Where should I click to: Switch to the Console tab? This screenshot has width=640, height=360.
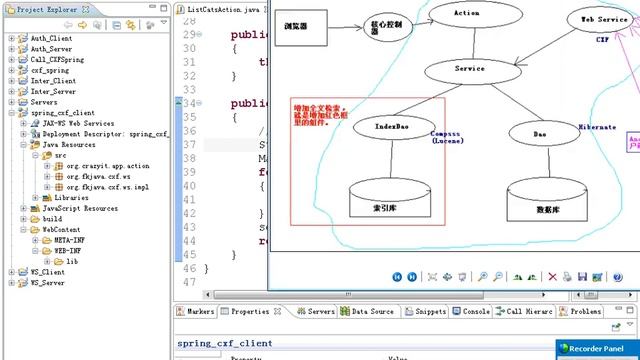[x=471, y=311]
